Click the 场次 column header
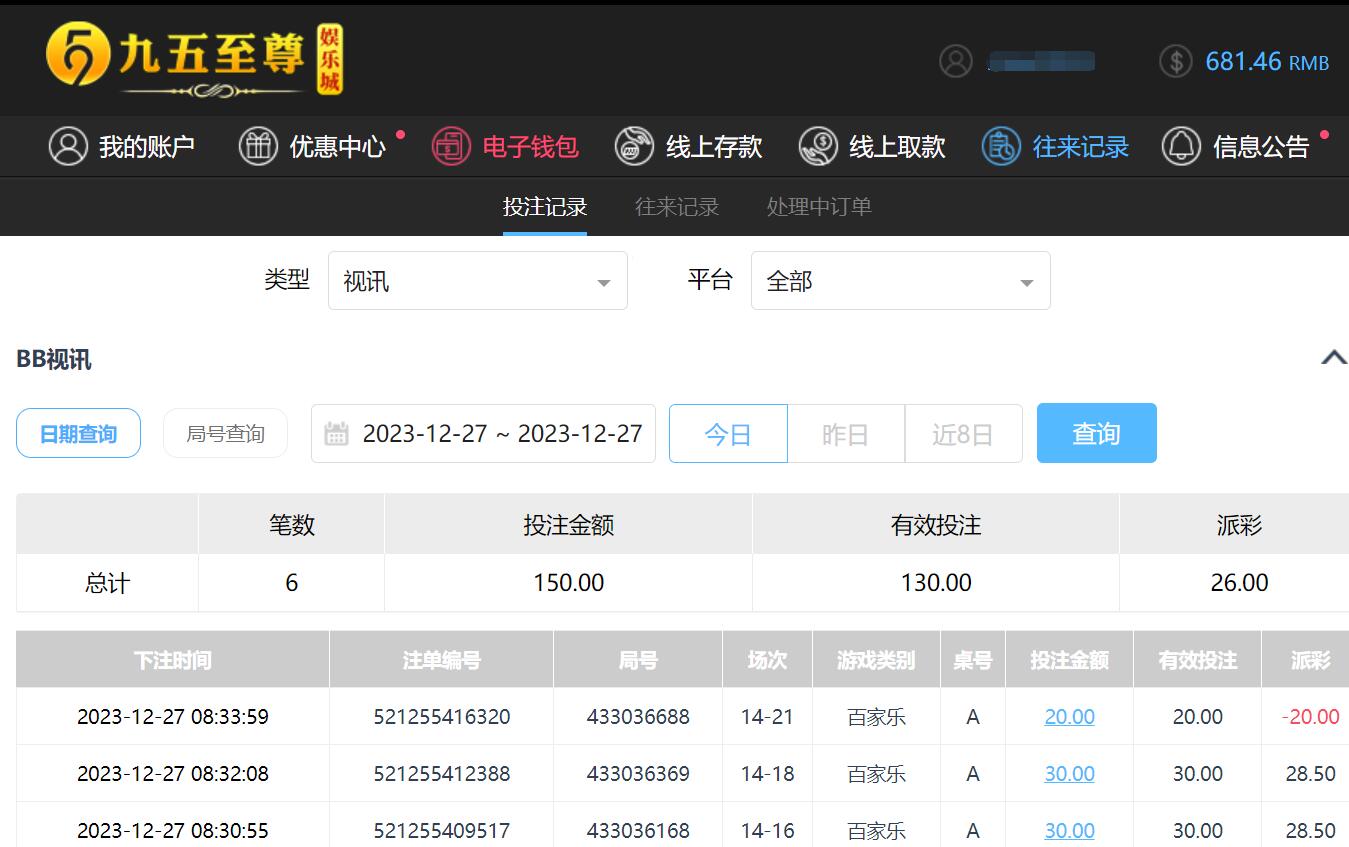This screenshot has width=1349, height=847. coord(767,660)
